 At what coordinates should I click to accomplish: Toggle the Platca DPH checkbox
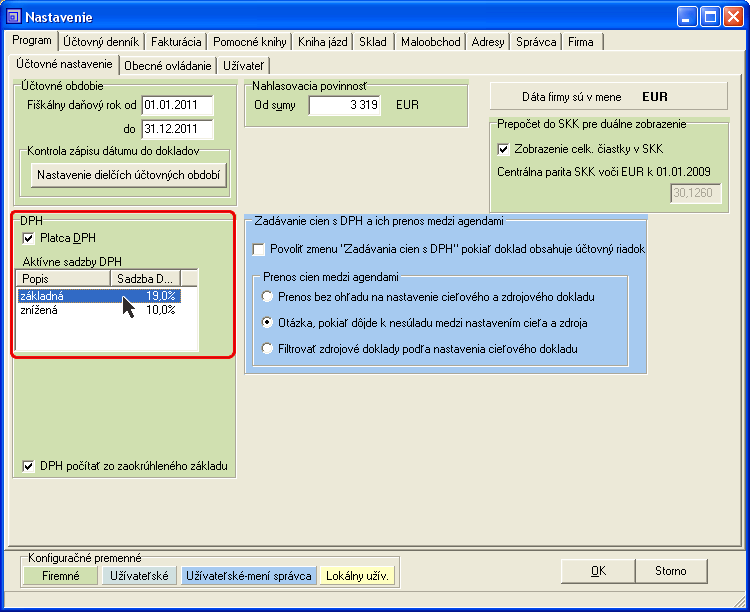click(28, 239)
